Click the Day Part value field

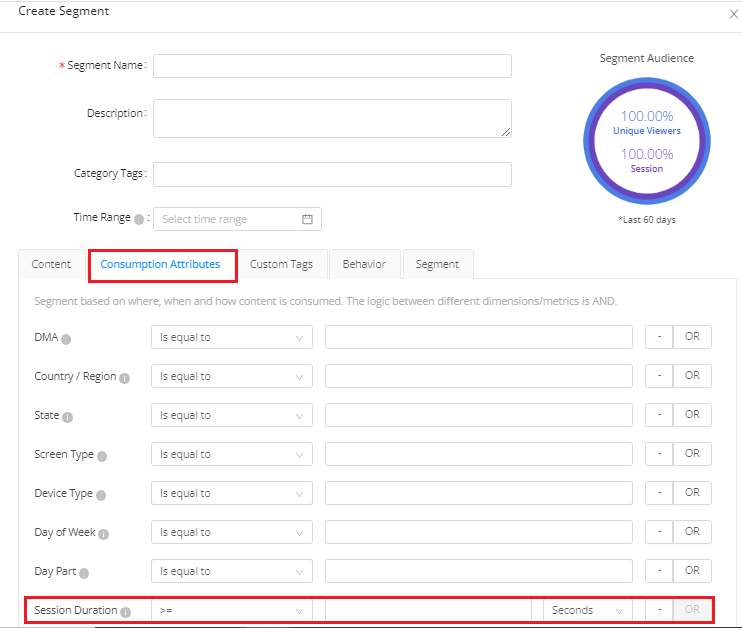[479, 571]
